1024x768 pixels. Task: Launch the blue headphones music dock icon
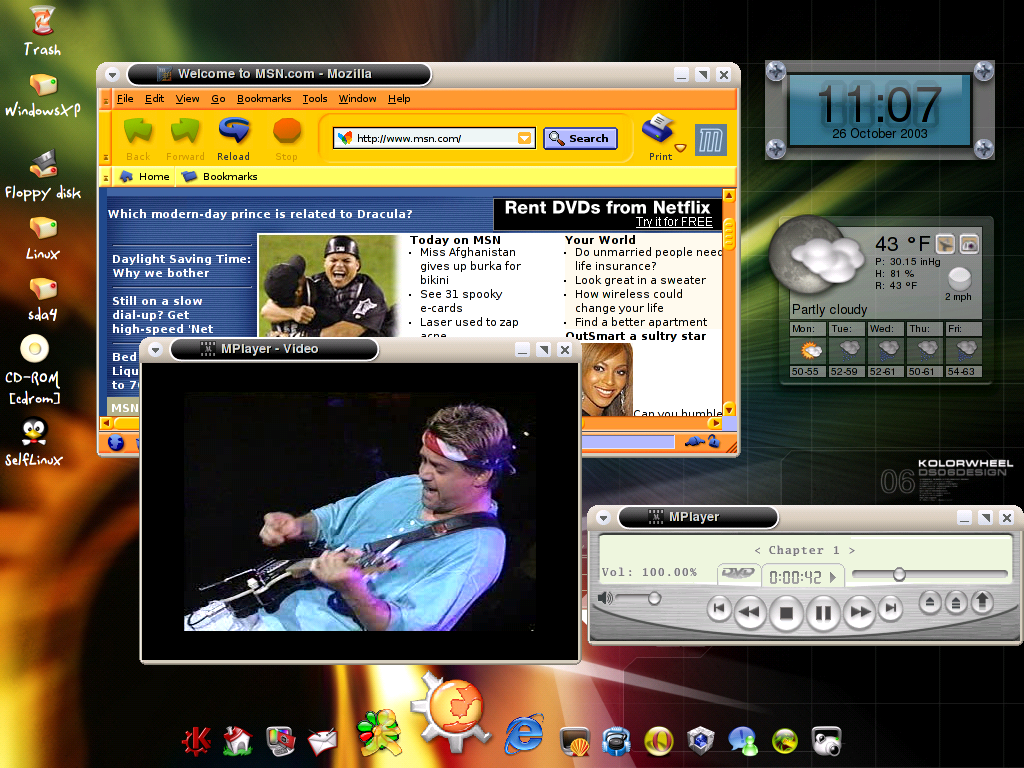click(x=616, y=741)
